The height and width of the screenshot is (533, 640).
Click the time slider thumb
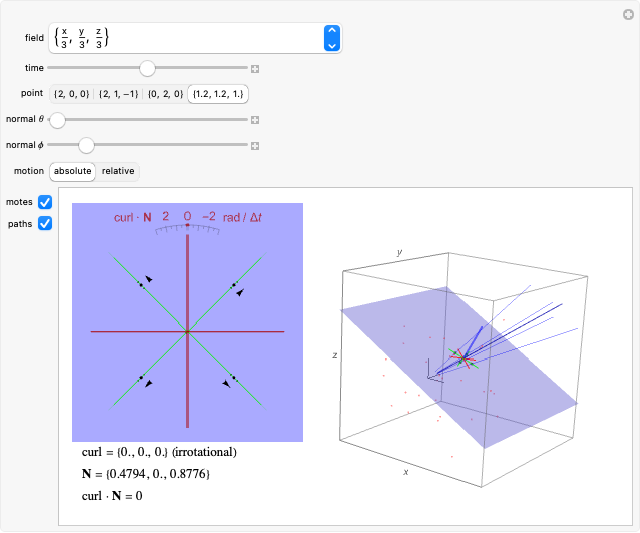pos(147,69)
